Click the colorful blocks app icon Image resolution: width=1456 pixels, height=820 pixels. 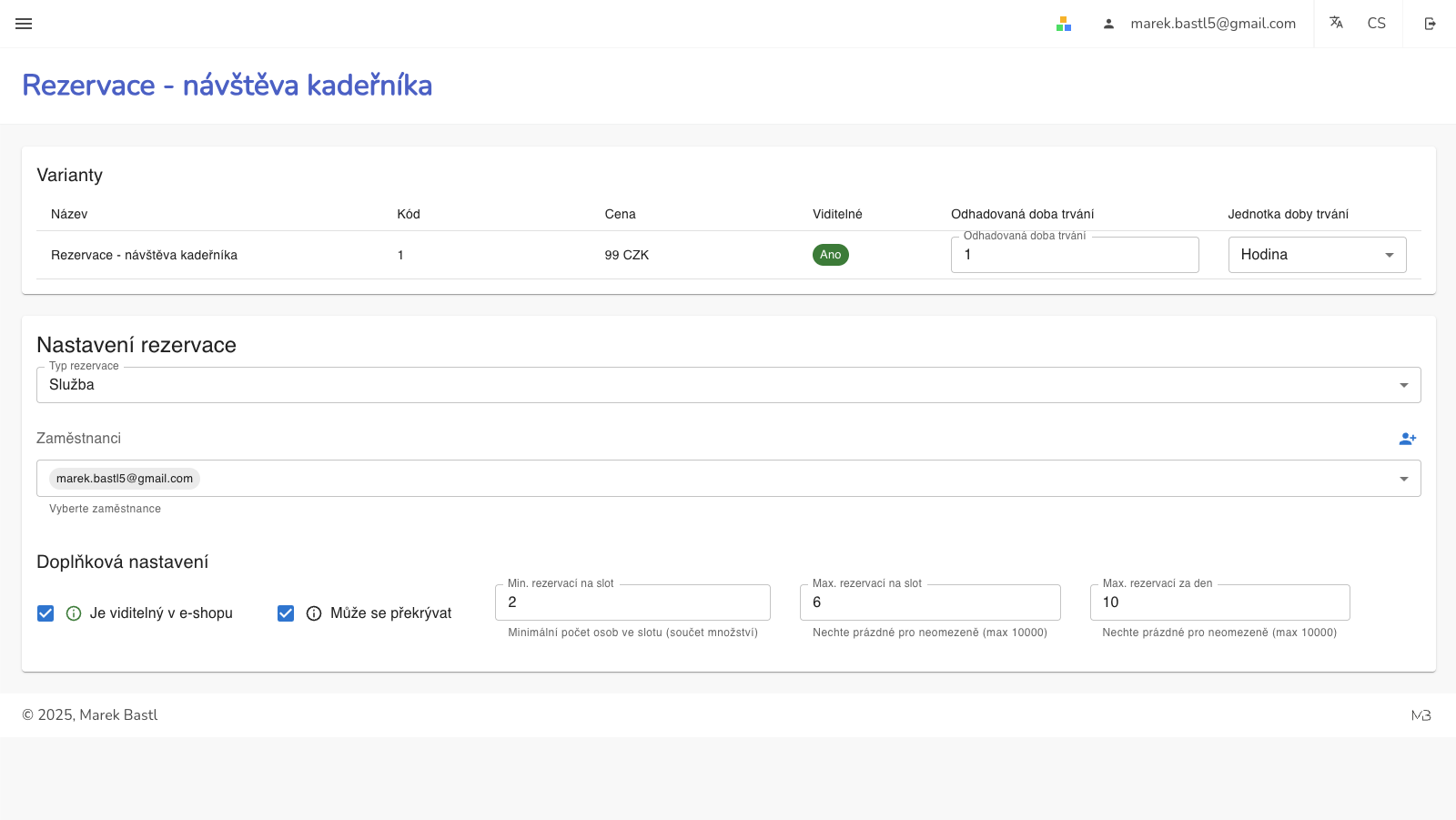tap(1063, 24)
